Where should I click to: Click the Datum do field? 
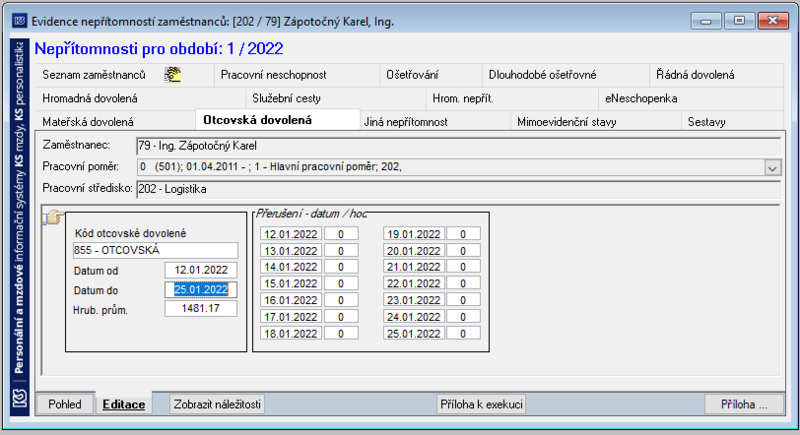[x=201, y=290]
